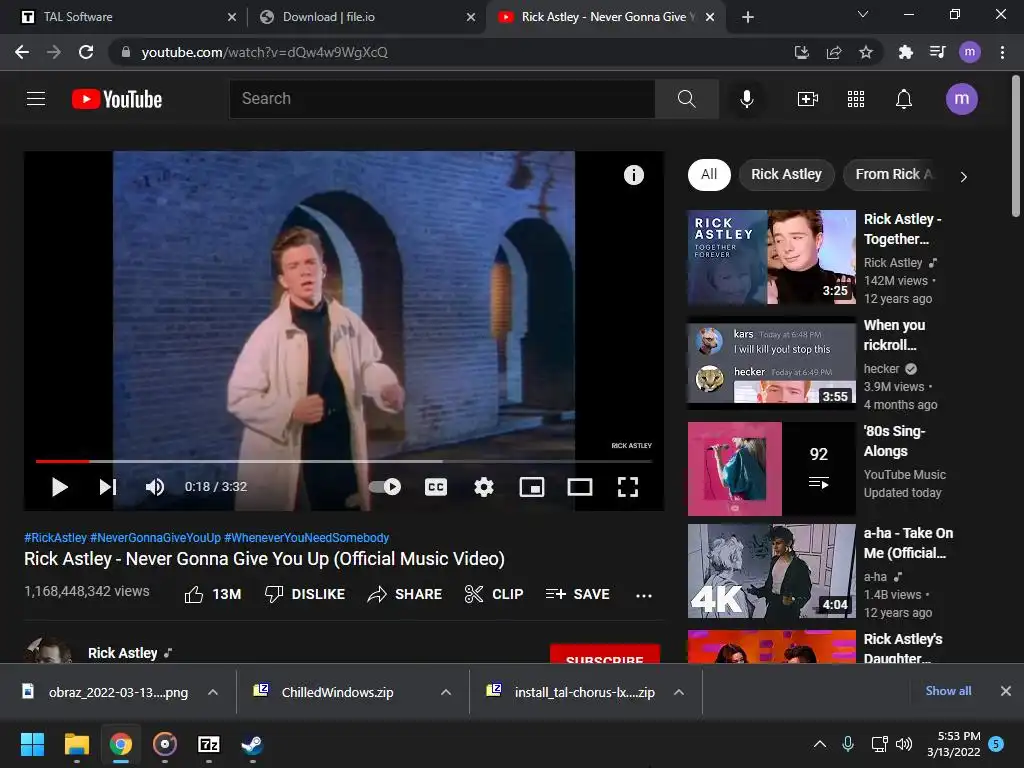The width and height of the screenshot is (1024, 768).
Task: Open the YouTube apps grid icon
Action: (x=856, y=99)
